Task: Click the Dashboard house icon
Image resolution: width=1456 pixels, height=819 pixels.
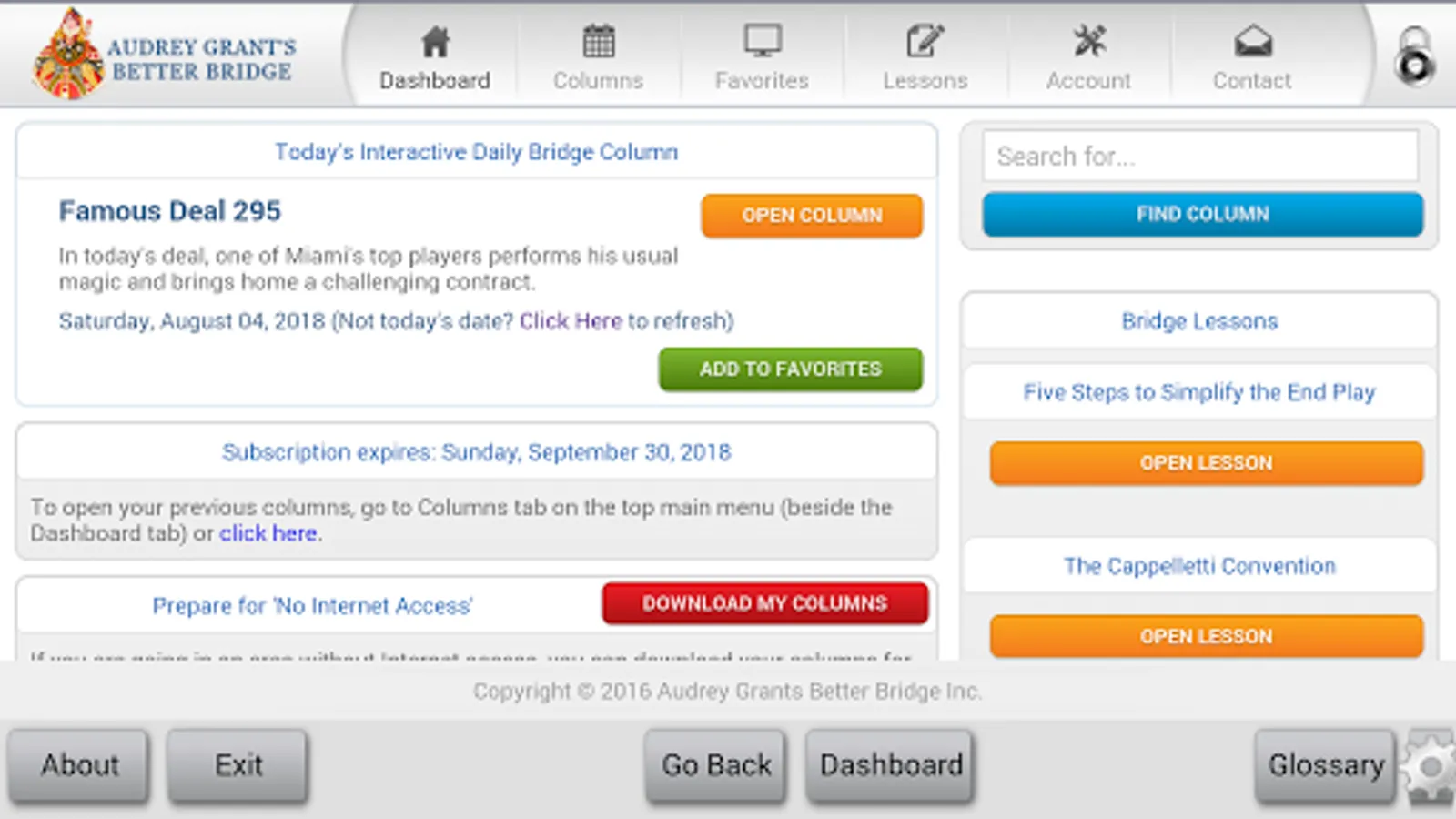Action: (x=435, y=41)
